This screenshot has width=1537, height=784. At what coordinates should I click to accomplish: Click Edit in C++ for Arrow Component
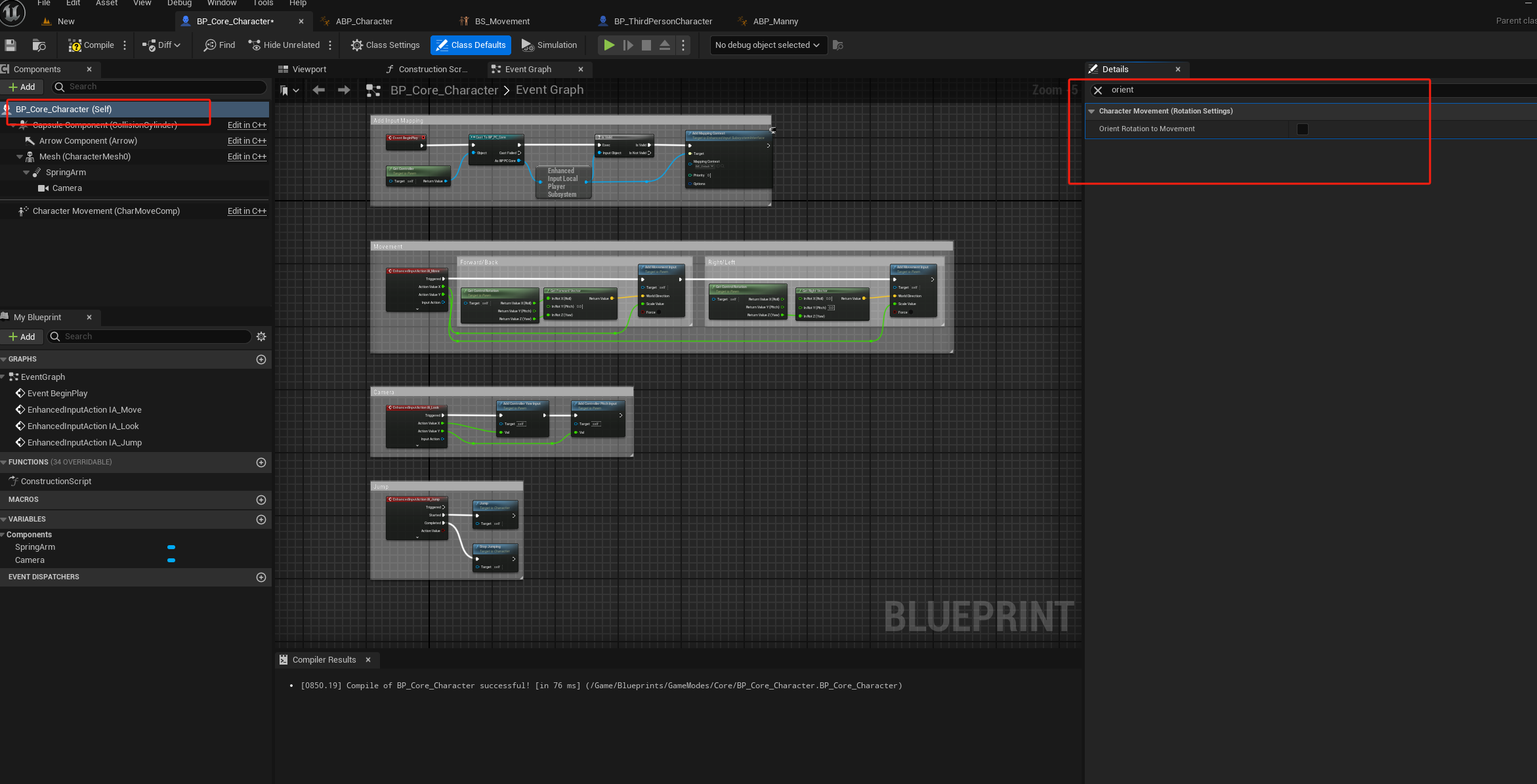(247, 141)
